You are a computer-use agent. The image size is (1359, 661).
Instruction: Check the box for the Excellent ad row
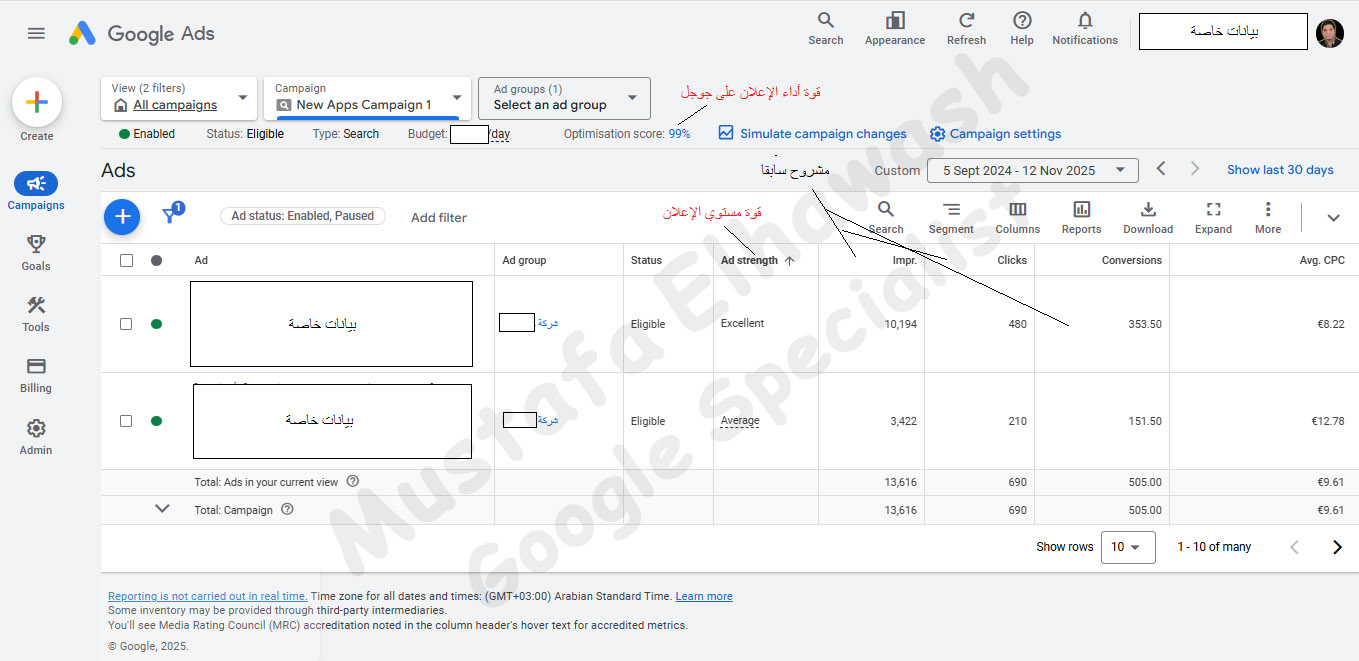click(126, 324)
